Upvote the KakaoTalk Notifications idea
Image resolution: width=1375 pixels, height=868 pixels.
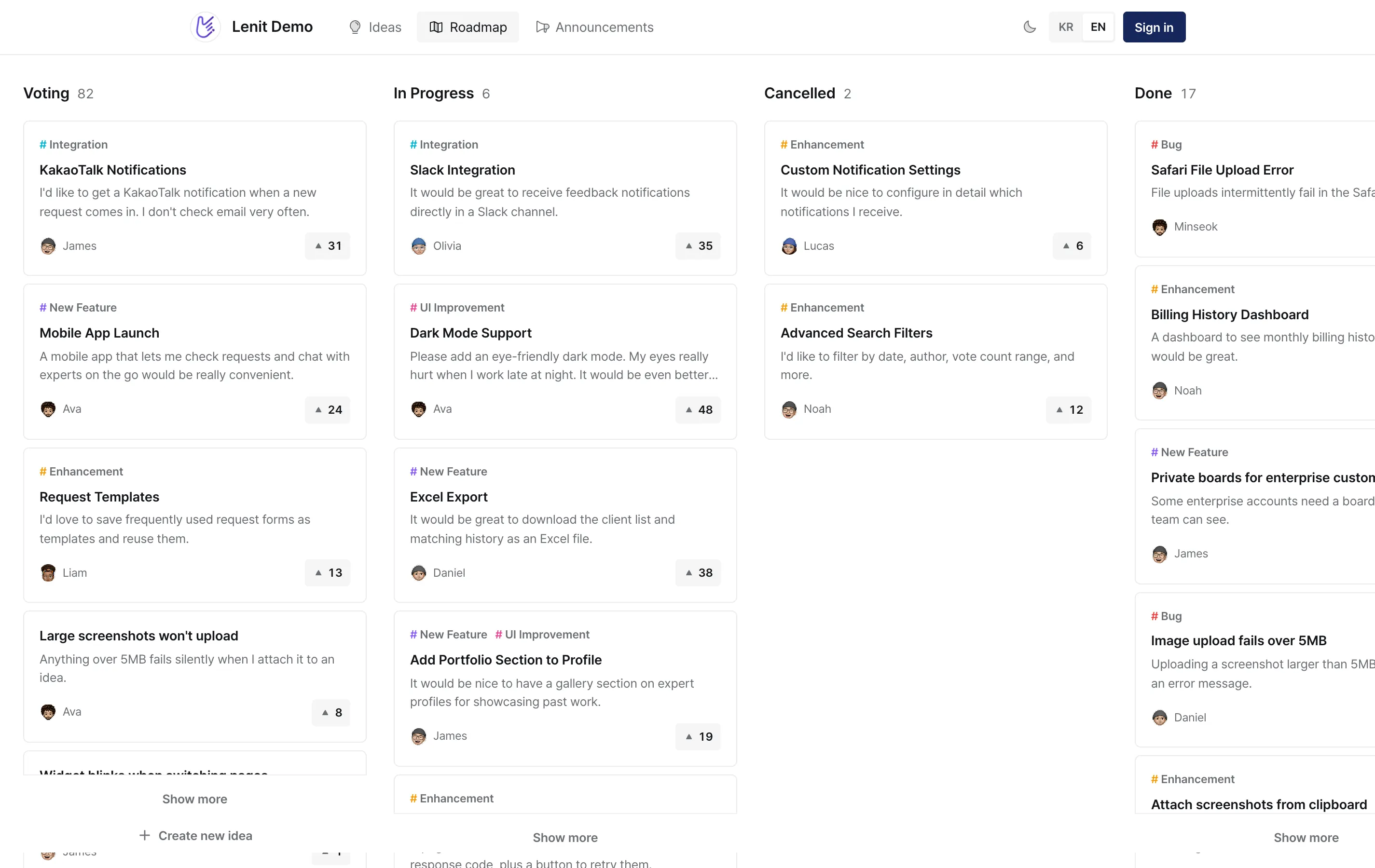pyautogui.click(x=328, y=246)
